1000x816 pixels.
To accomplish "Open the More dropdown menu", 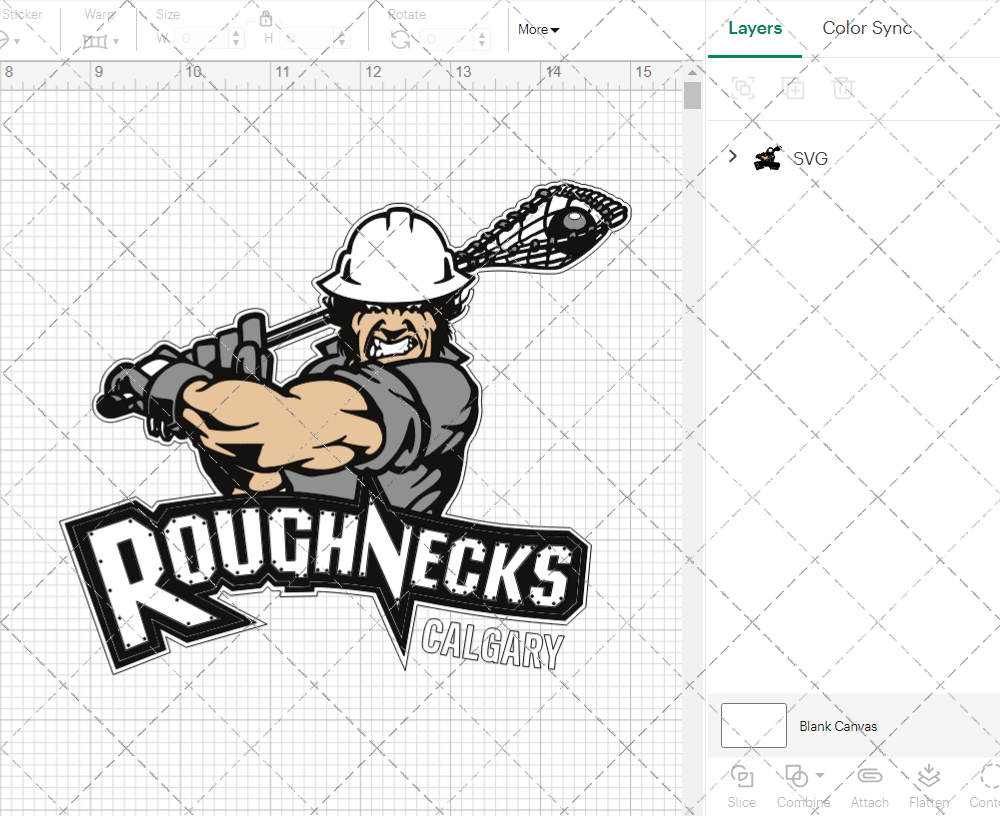I will pos(538,29).
